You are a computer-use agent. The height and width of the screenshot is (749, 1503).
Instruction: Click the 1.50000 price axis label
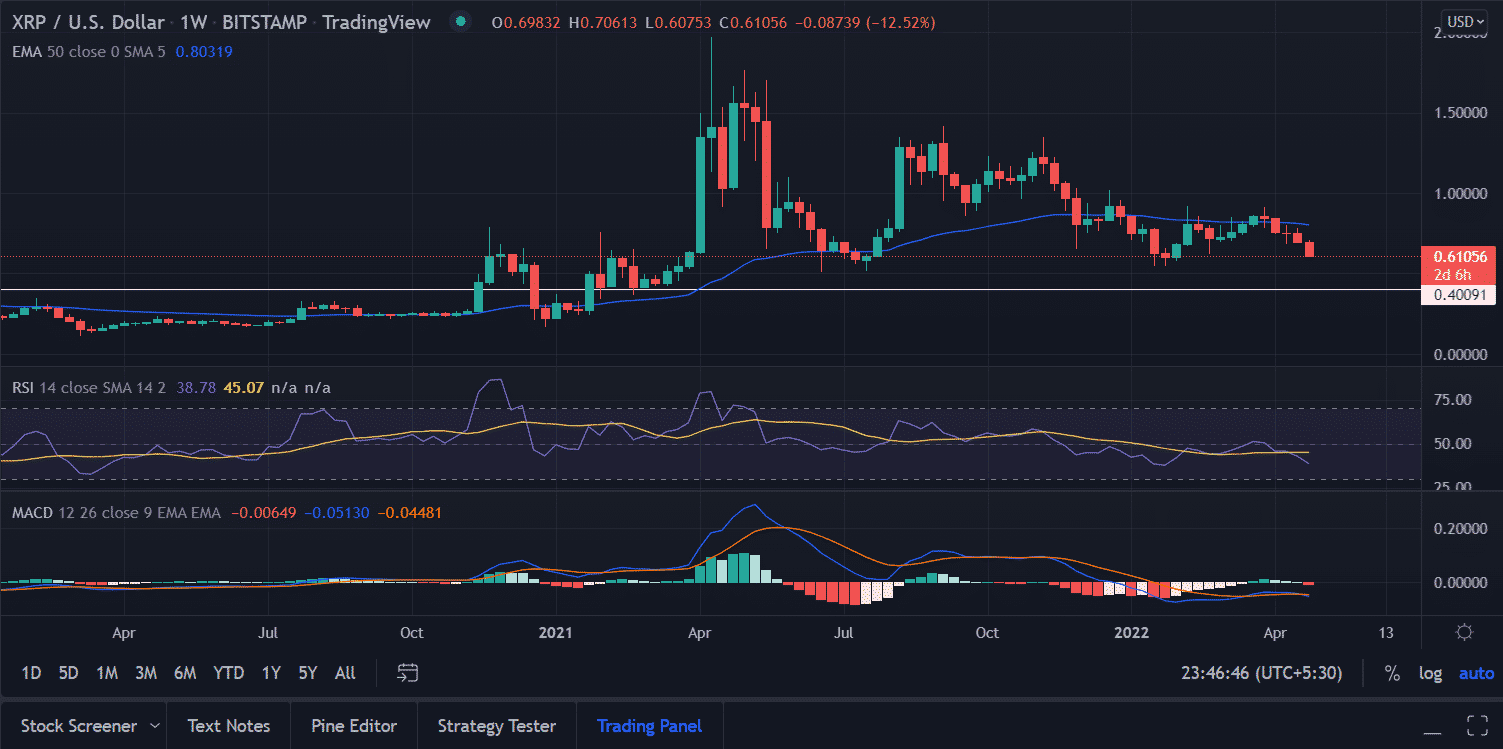tap(1460, 114)
